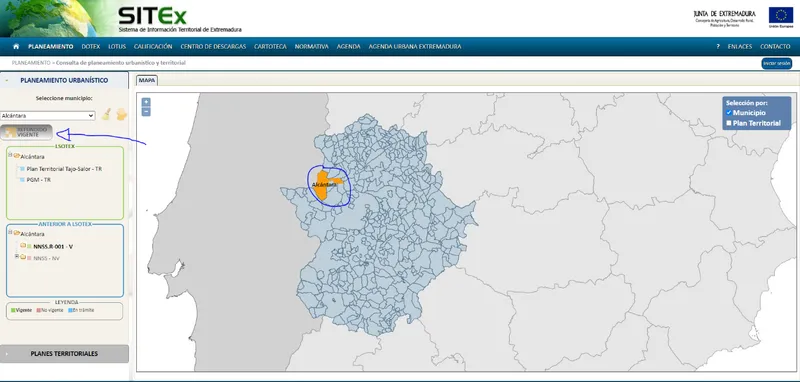Click the icon right of the broom
800x382 pixels.
[x=121, y=114]
